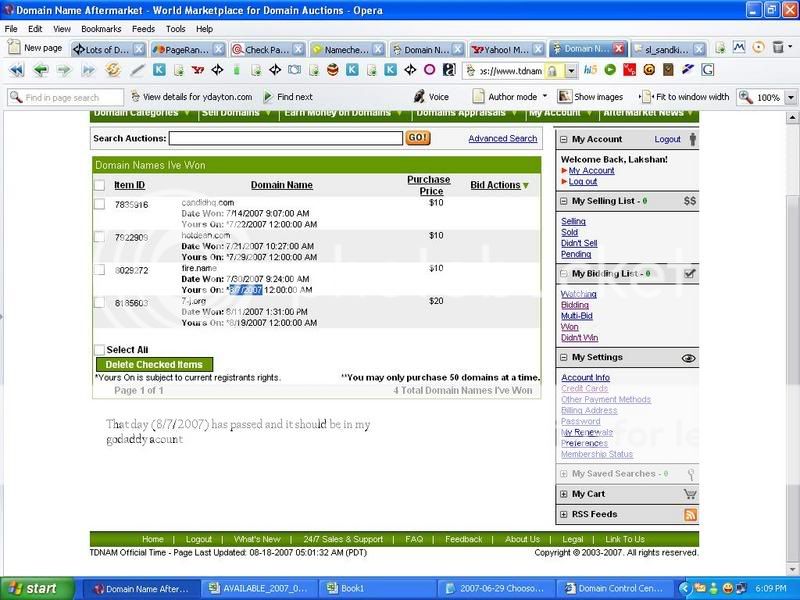Click the chart icon right of the tabs
Image resolution: width=800 pixels, height=600 pixels.
[739, 47]
